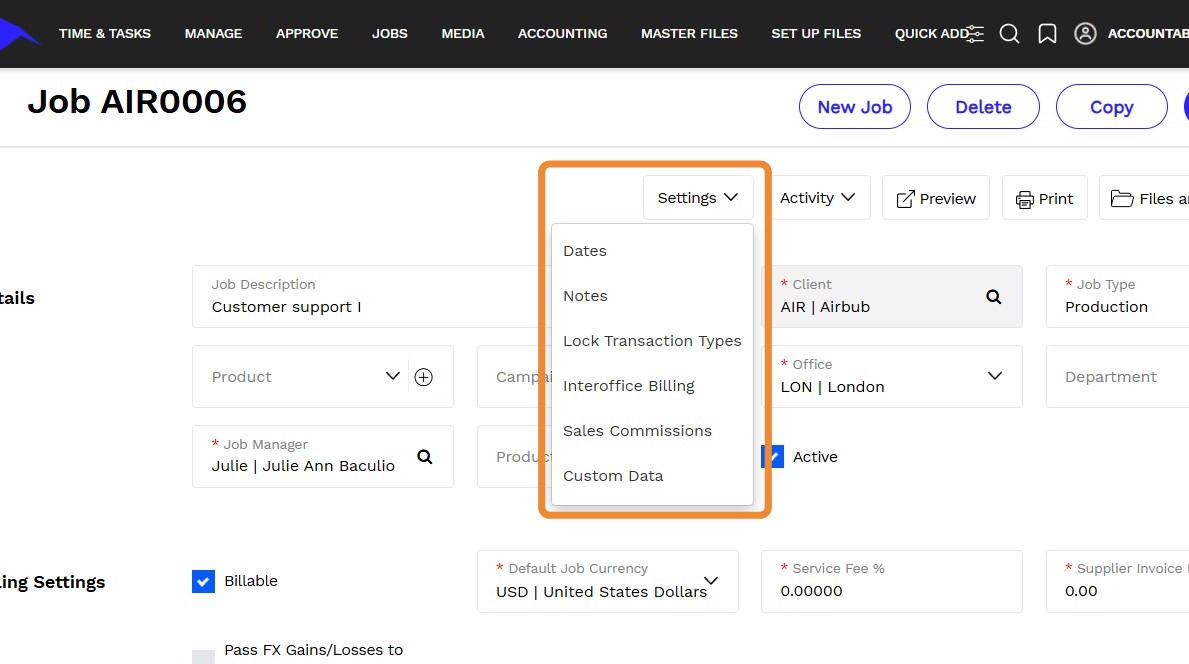Open the MANAGE menu
The height and width of the screenshot is (664, 1189).
click(x=213, y=33)
